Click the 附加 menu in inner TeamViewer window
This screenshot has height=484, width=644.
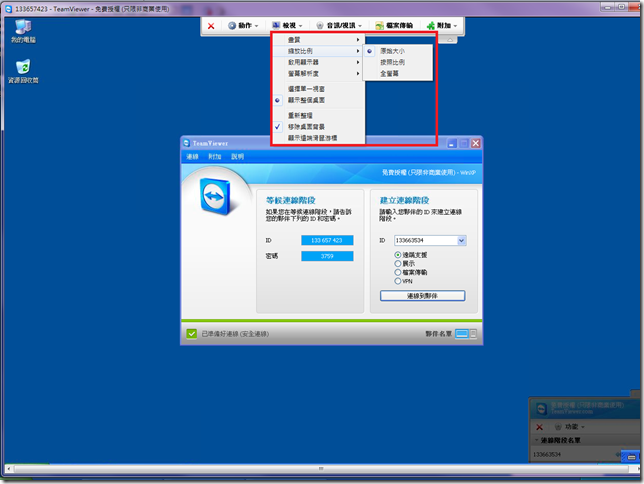click(x=214, y=157)
